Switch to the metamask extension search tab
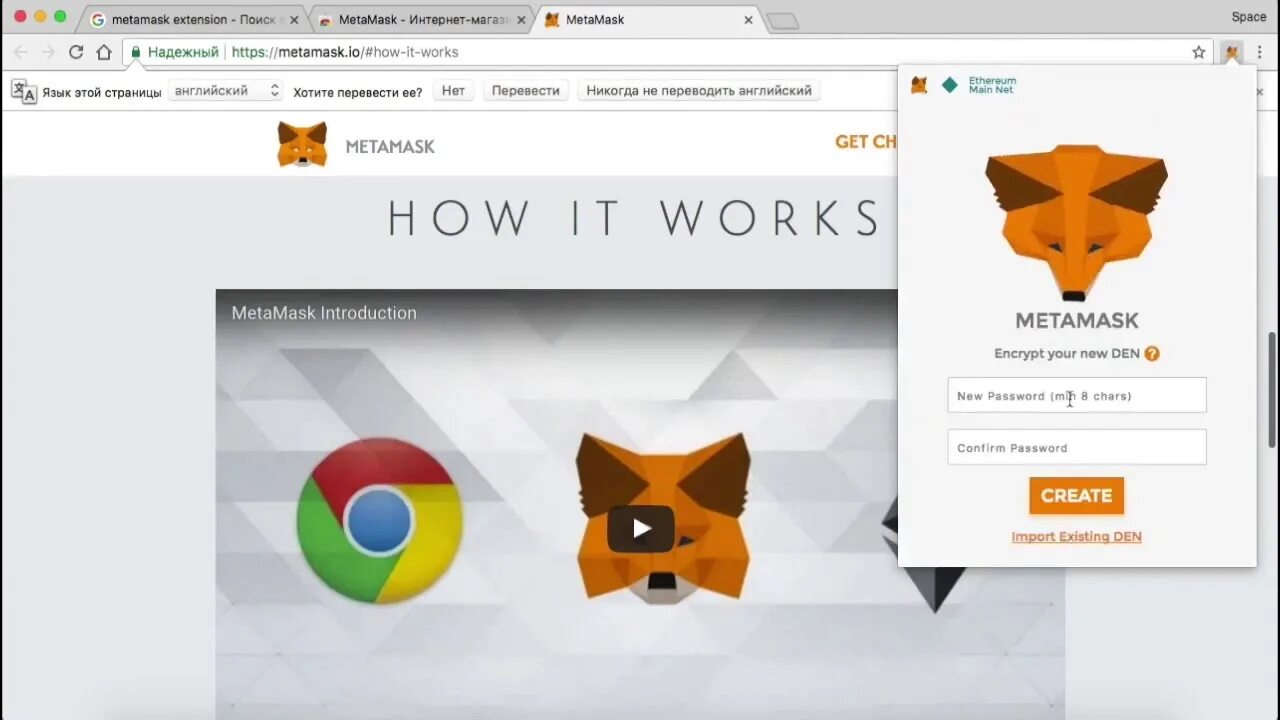 click(195, 19)
